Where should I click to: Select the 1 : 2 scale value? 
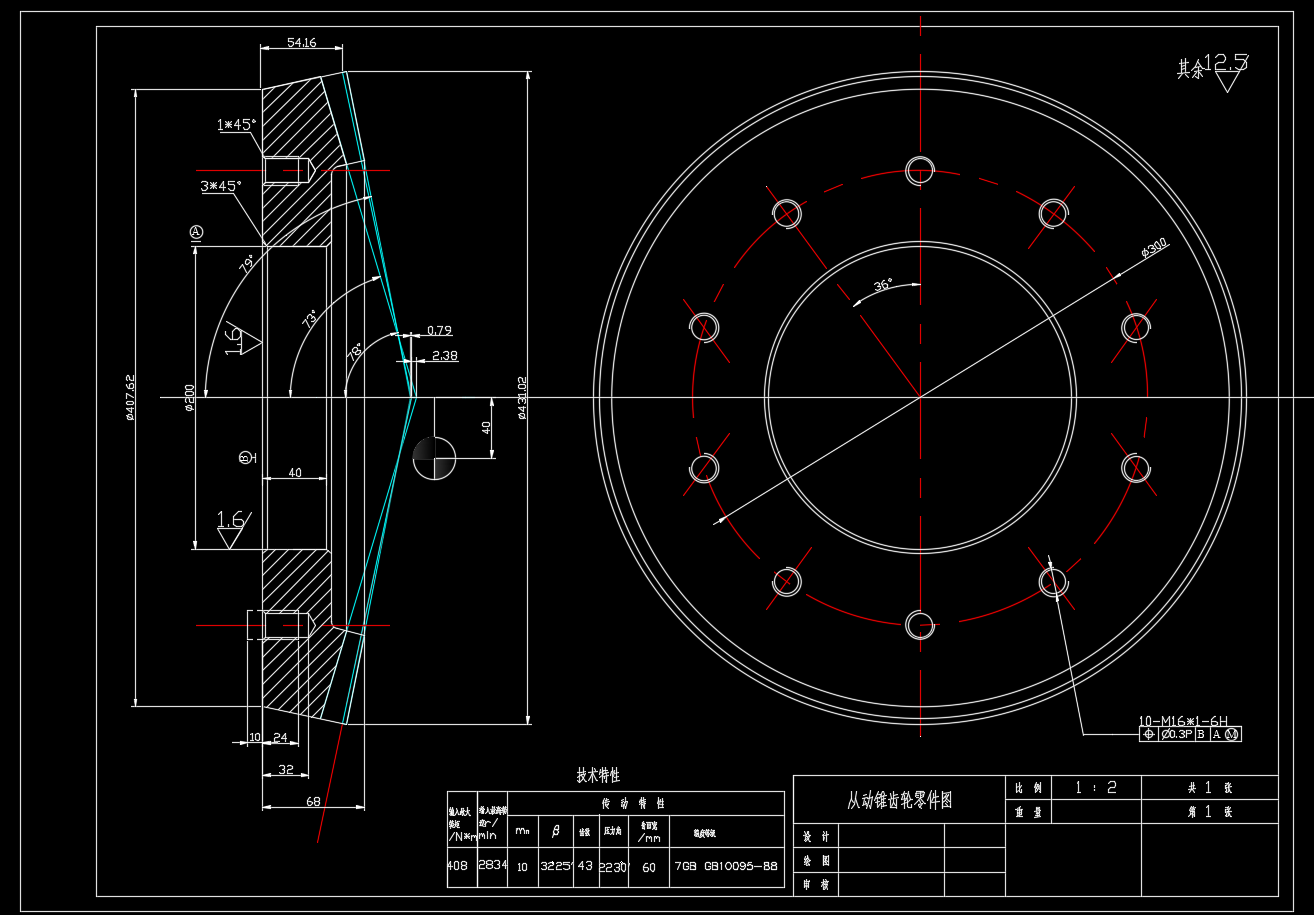(x=1096, y=787)
